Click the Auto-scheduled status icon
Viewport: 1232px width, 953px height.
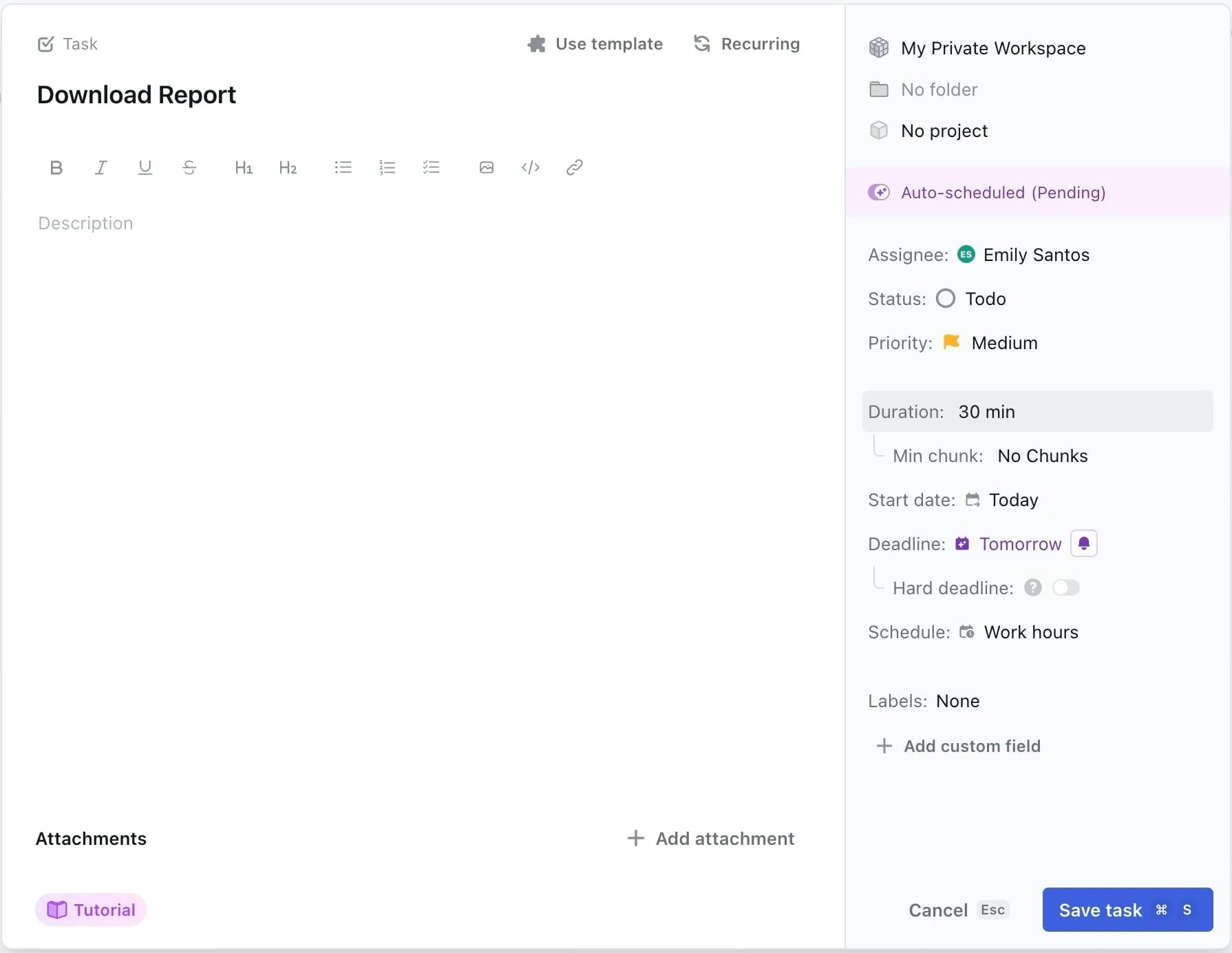879,192
